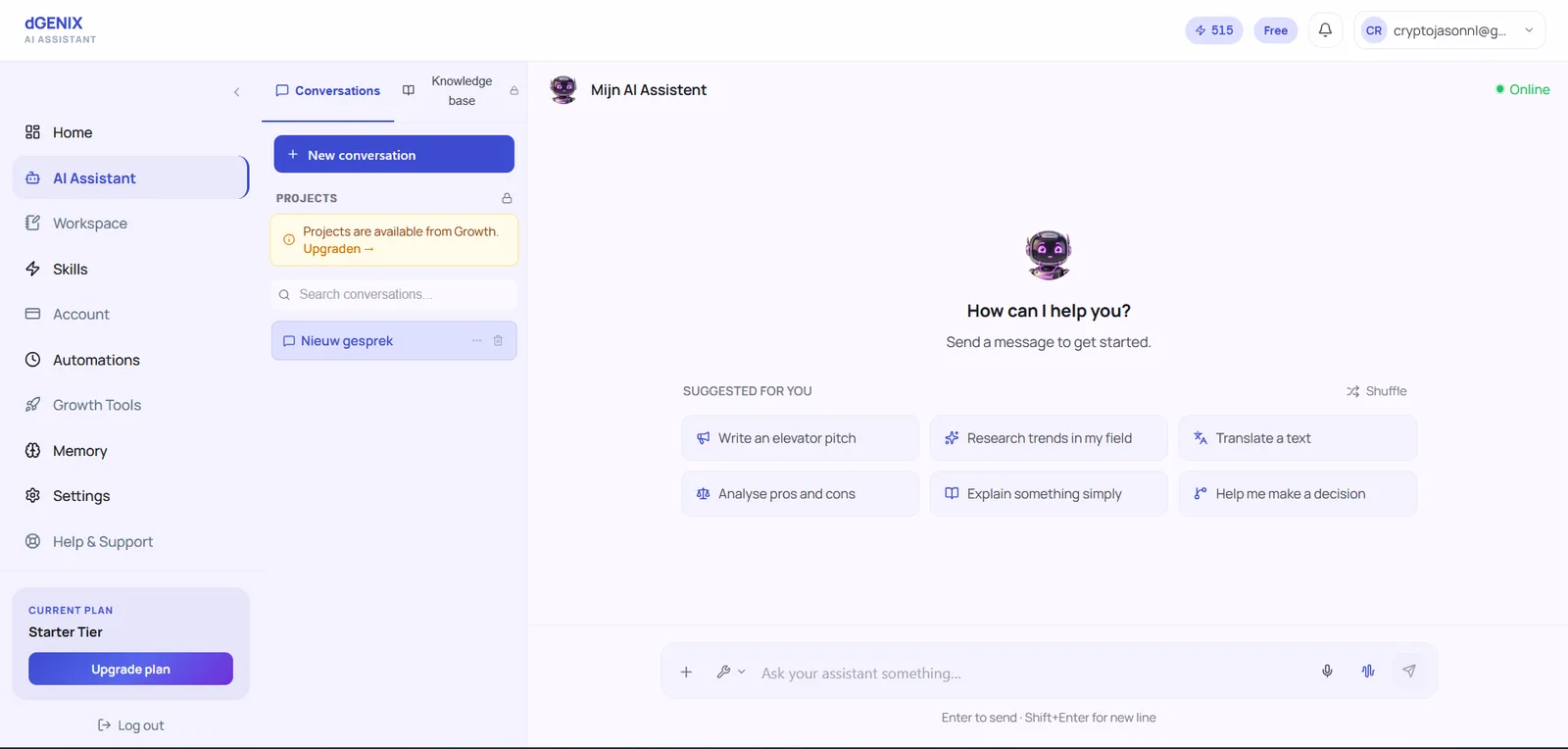1568x749 pixels.
Task: Click the 515 credits badge
Action: [x=1214, y=30]
